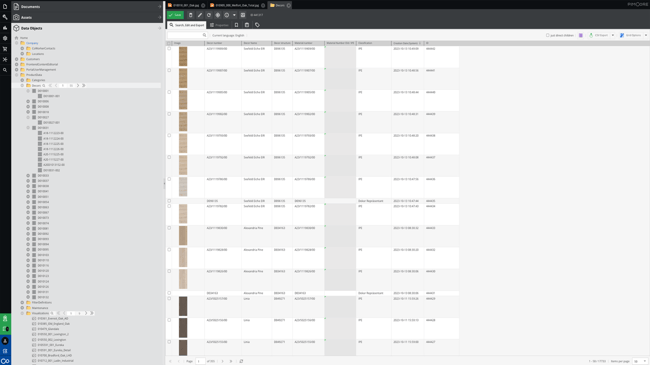Toggle the 'just direct children' checkbox
Image resolution: width=650 pixels, height=365 pixels.
[x=548, y=35]
